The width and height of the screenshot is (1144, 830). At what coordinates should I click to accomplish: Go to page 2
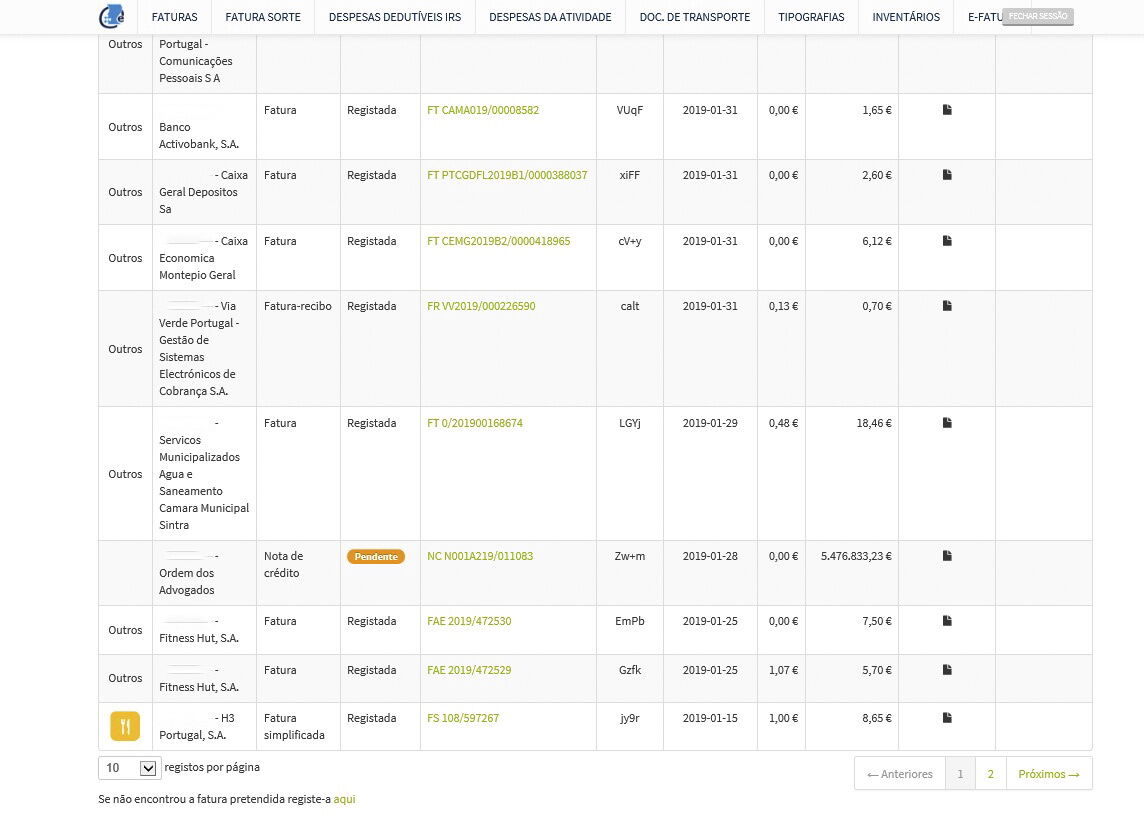pos(990,774)
